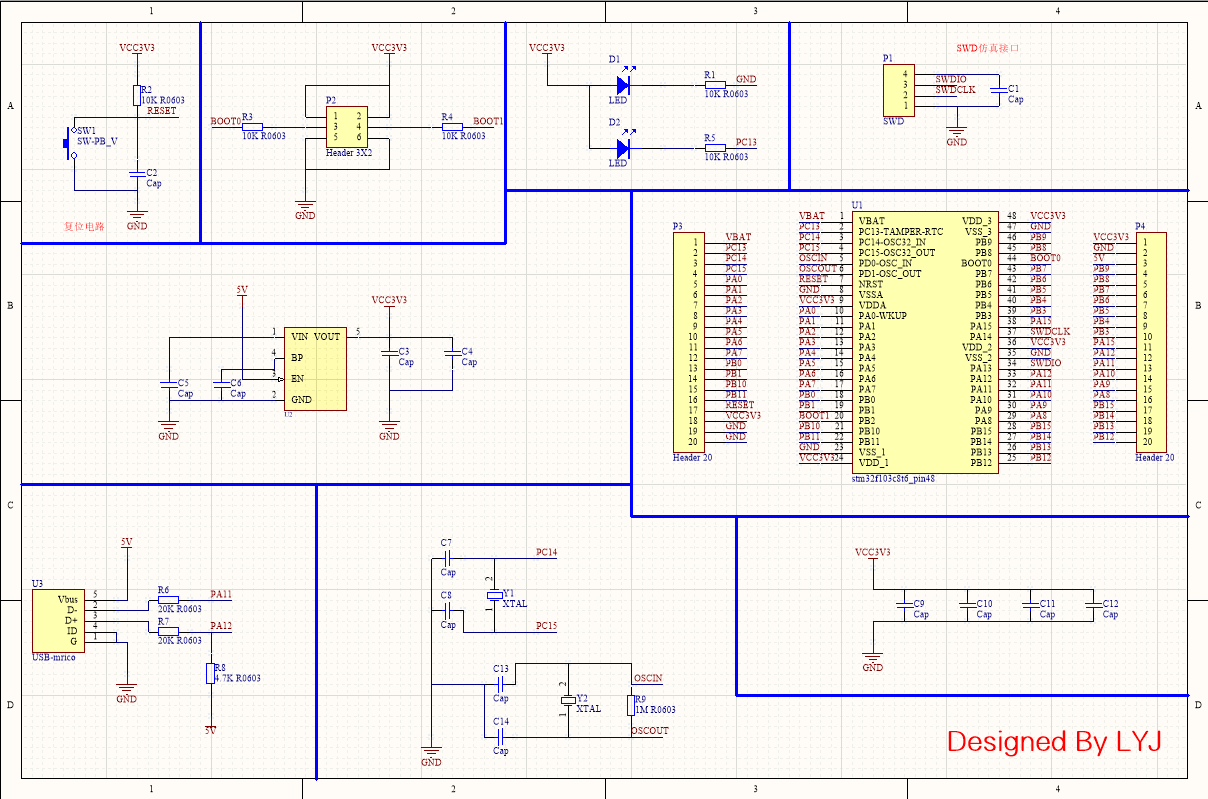
Task: Select the SW1 push-button switch symbol
Action: click(72, 142)
